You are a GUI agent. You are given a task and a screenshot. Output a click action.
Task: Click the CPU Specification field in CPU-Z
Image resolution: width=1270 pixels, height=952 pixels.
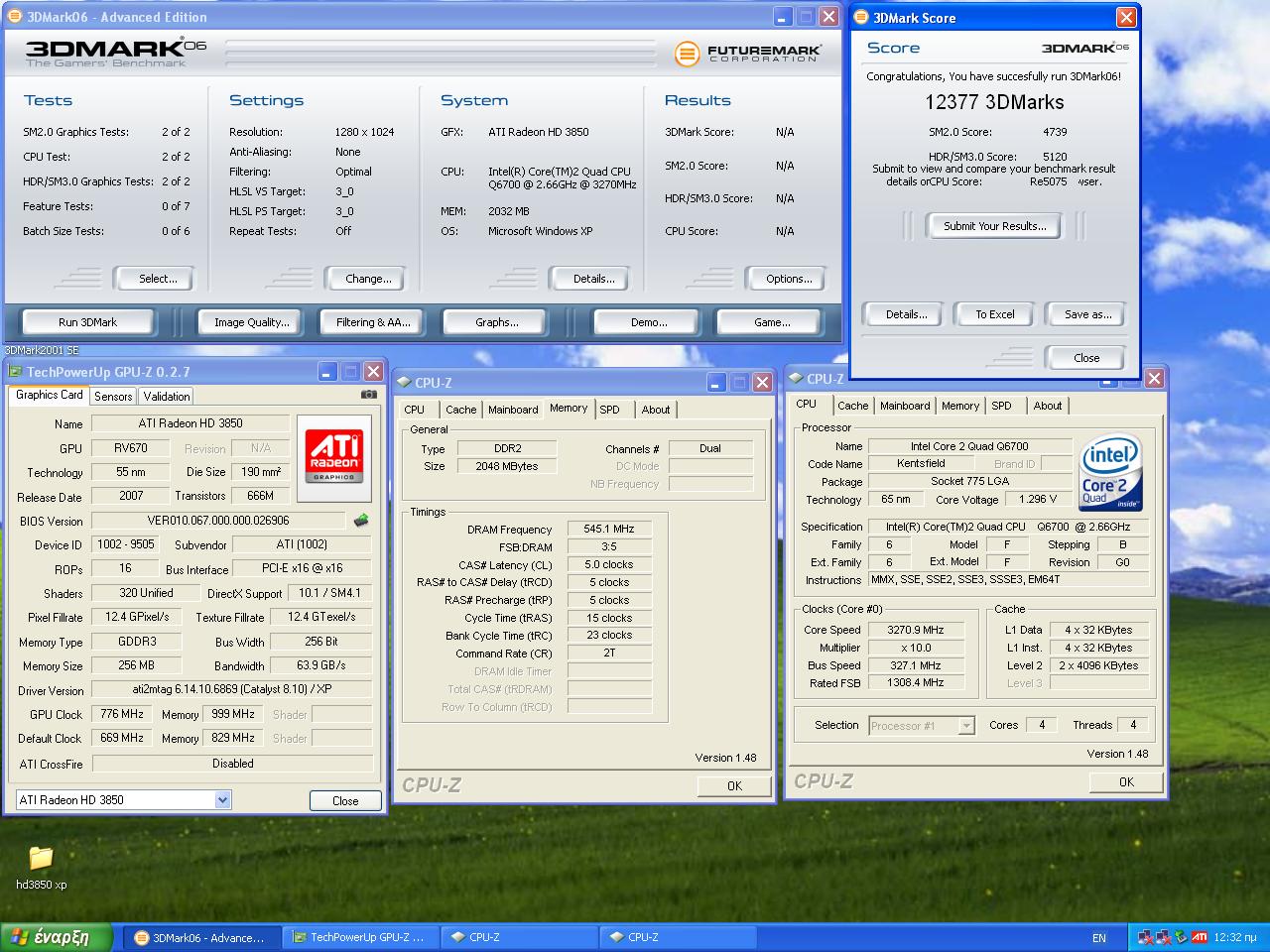[1008, 527]
